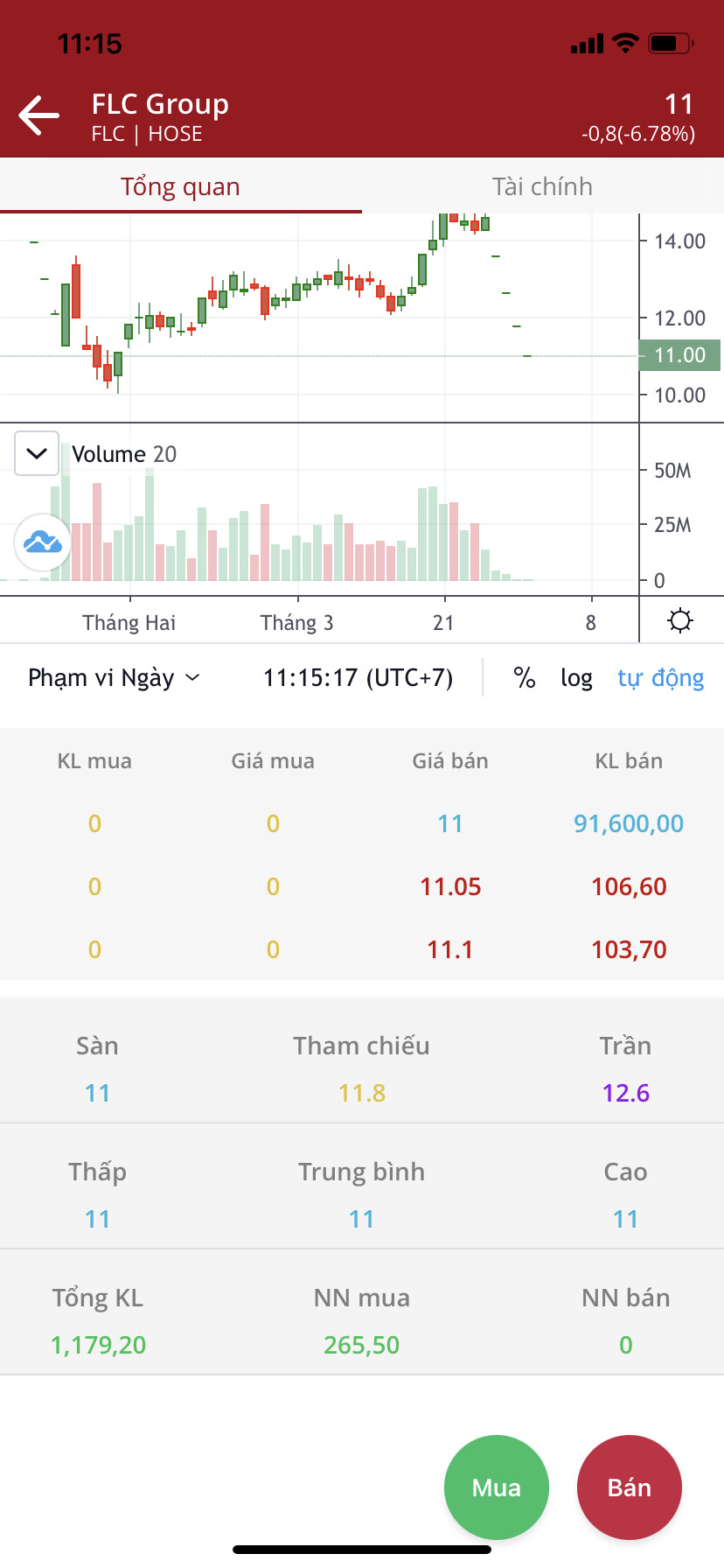Open the Phạm vi Ngày range dropdown
This screenshot has height=1568, width=724.
coord(114,678)
